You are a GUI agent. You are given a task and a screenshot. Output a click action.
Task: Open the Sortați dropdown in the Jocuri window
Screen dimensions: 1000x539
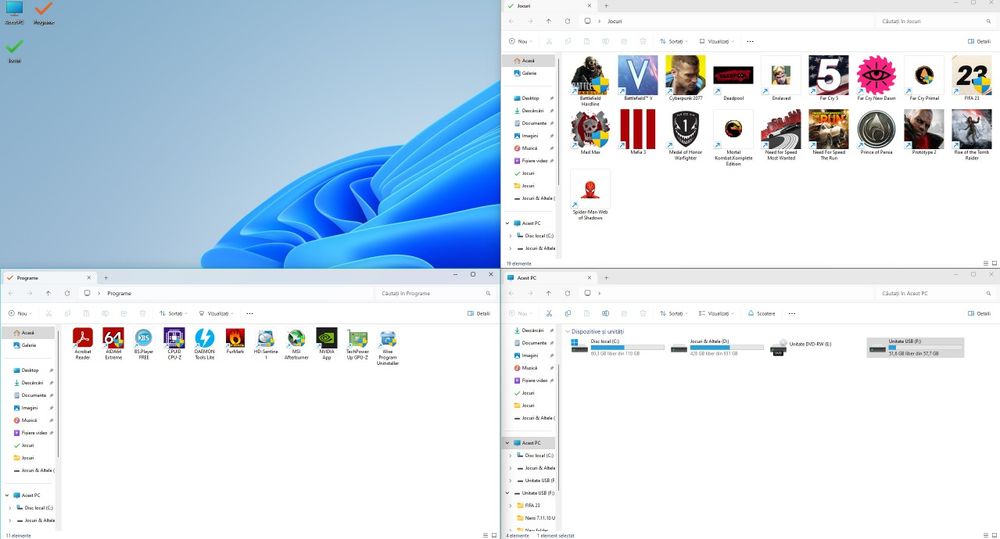[674, 41]
